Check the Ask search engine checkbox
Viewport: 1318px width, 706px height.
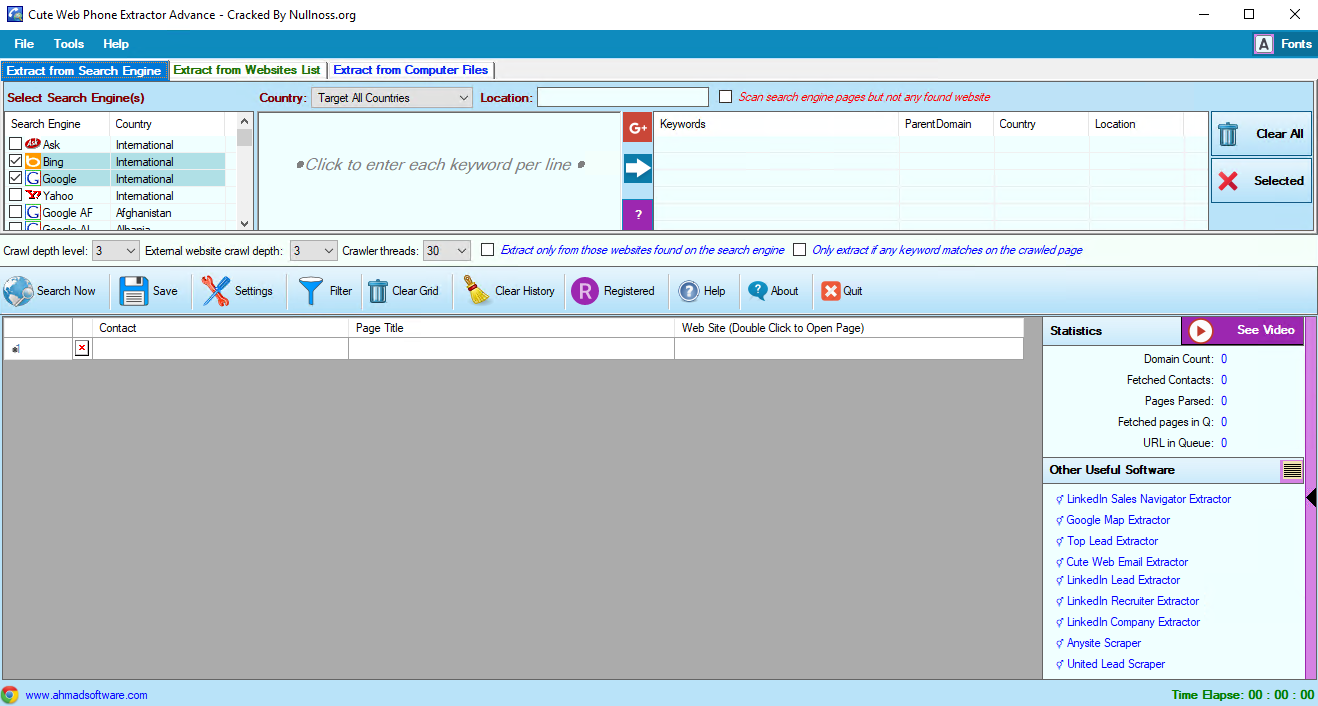(15, 144)
